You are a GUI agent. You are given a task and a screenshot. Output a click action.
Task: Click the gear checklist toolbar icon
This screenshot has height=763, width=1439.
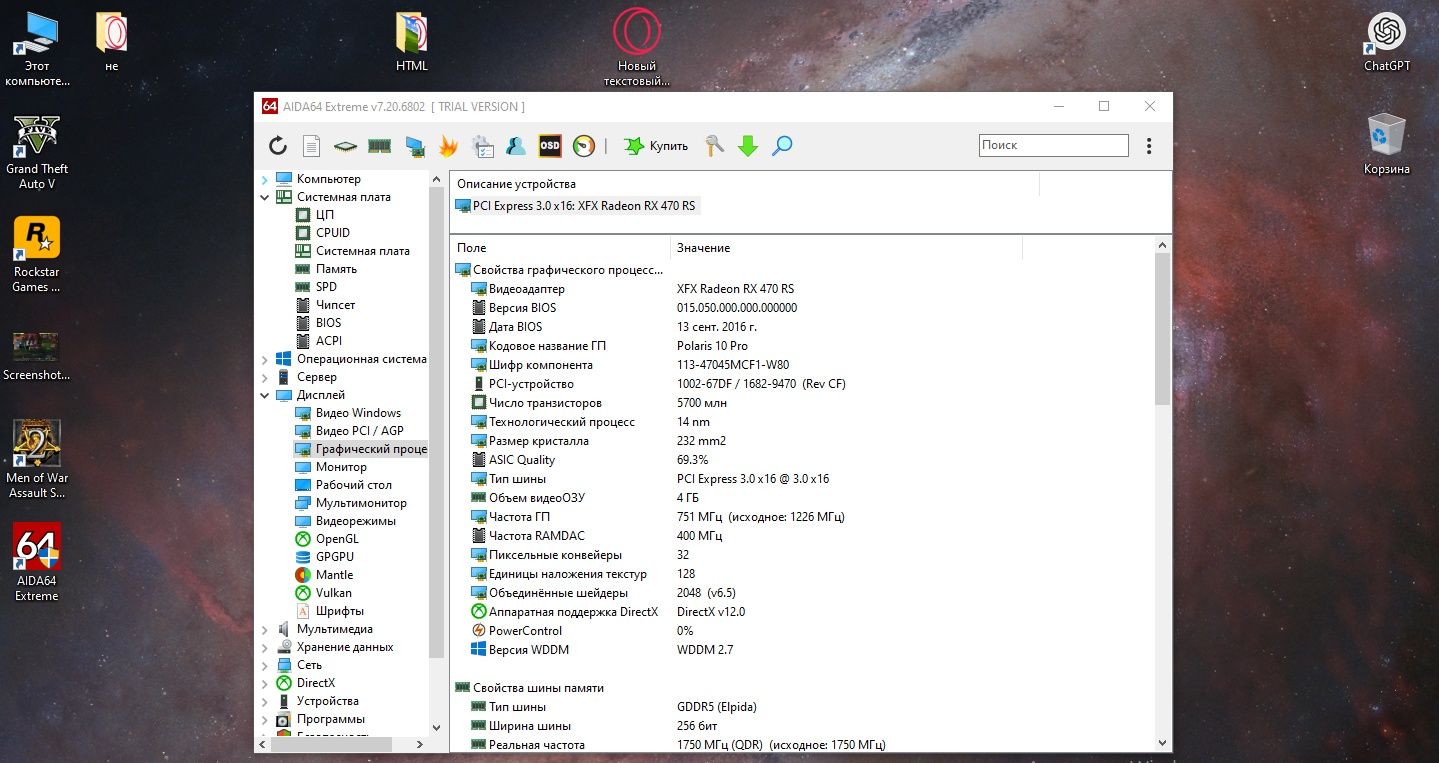point(482,146)
